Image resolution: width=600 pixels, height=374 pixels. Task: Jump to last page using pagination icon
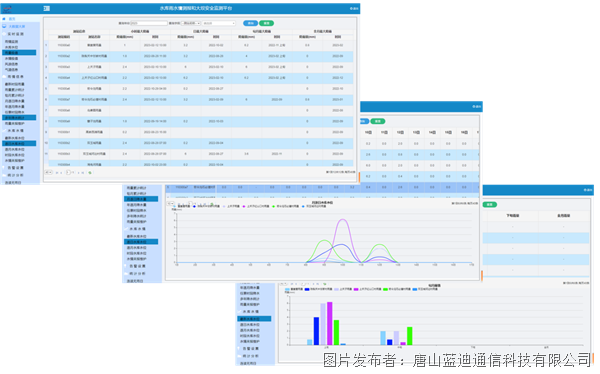(x=83, y=173)
